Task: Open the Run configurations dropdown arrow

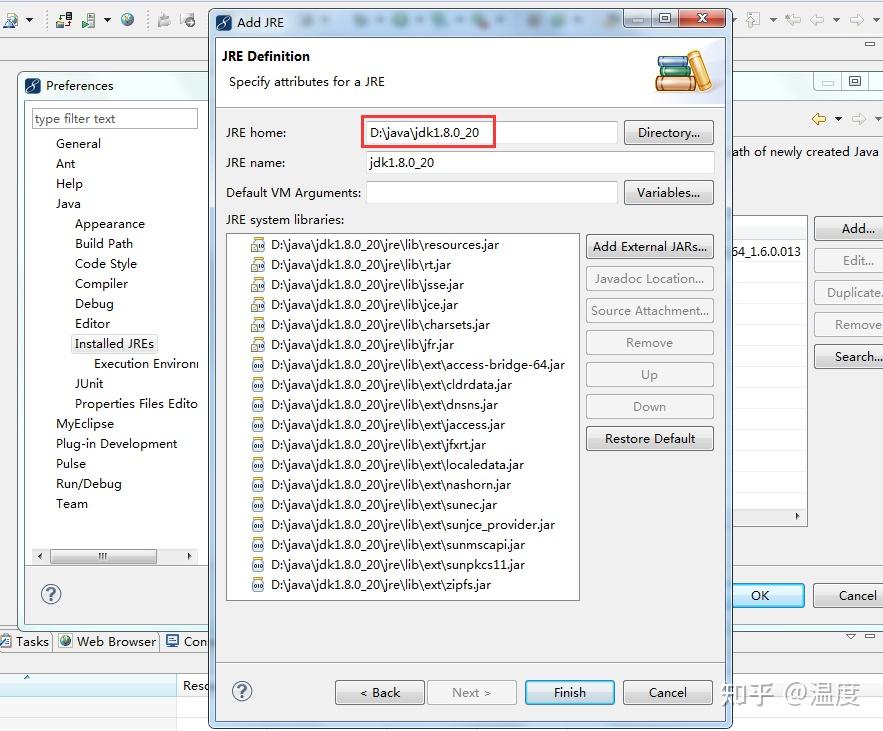Action: (x=107, y=20)
